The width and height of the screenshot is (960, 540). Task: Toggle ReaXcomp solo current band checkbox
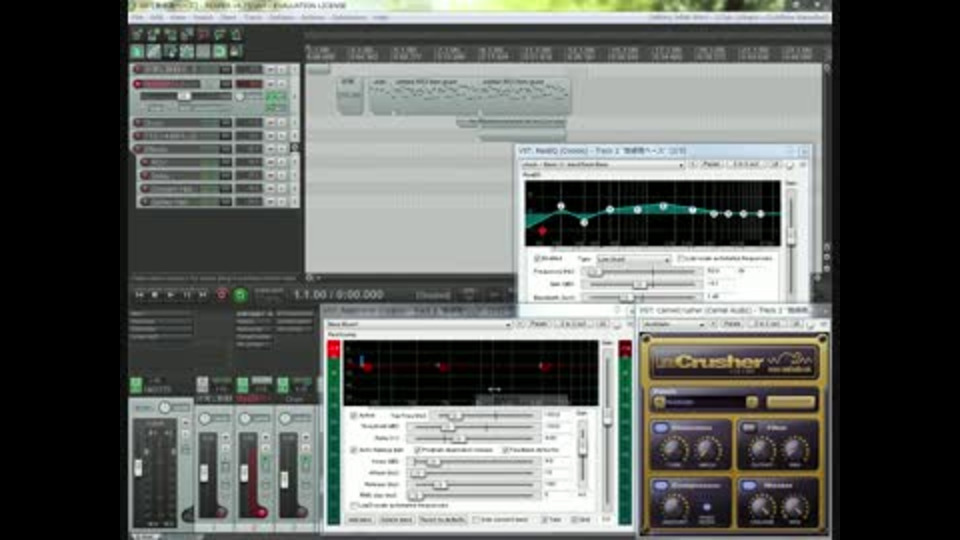476,520
